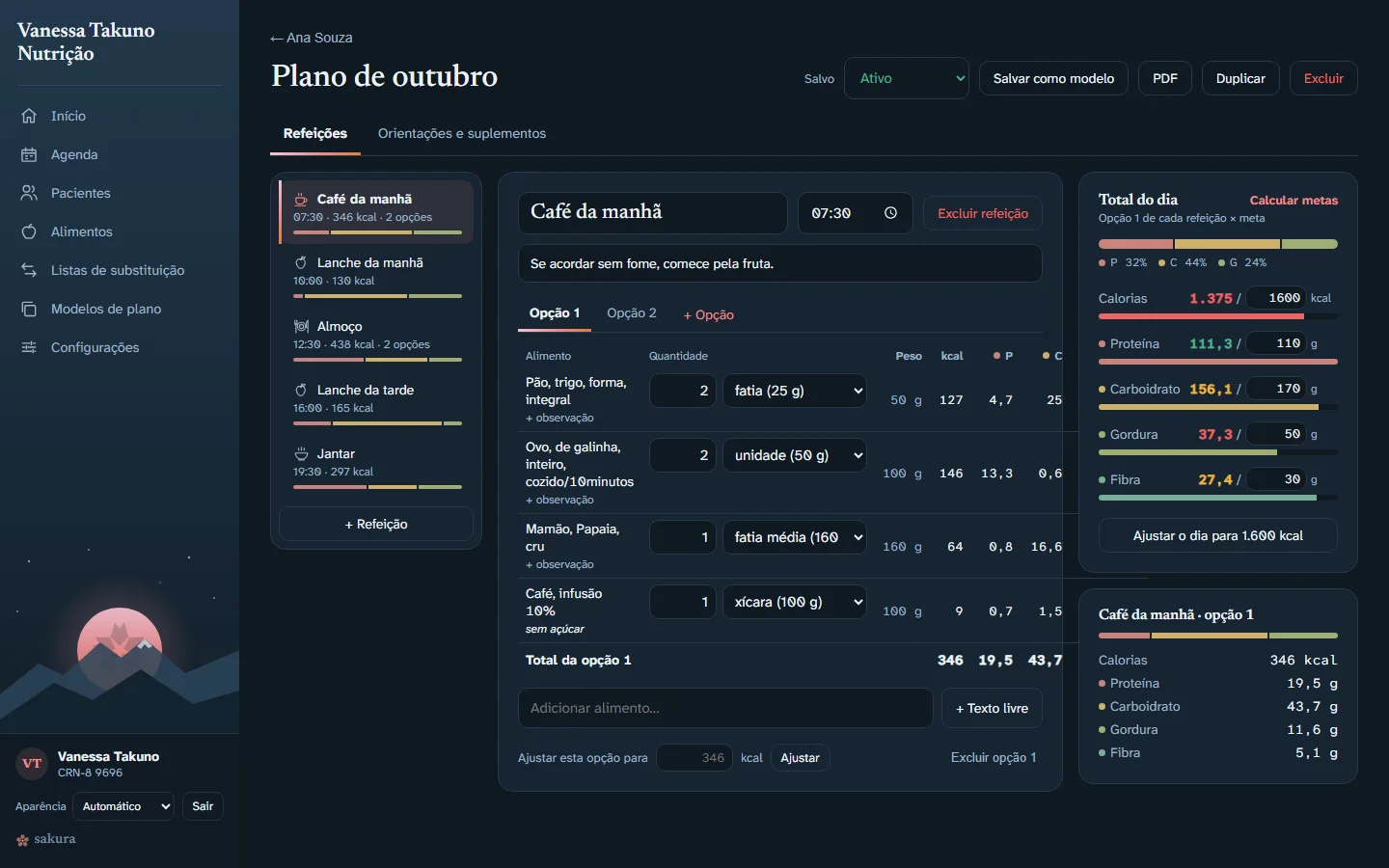
Task: Open Alimentos via its apple icon
Action: 29,231
